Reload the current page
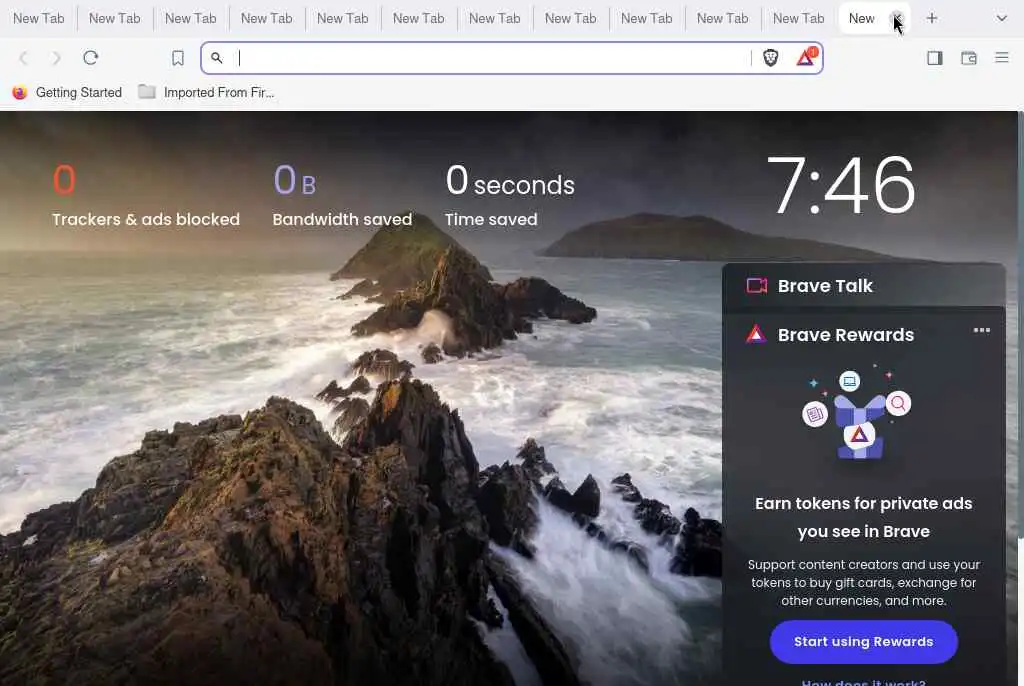The width and height of the screenshot is (1024, 686). tap(90, 57)
